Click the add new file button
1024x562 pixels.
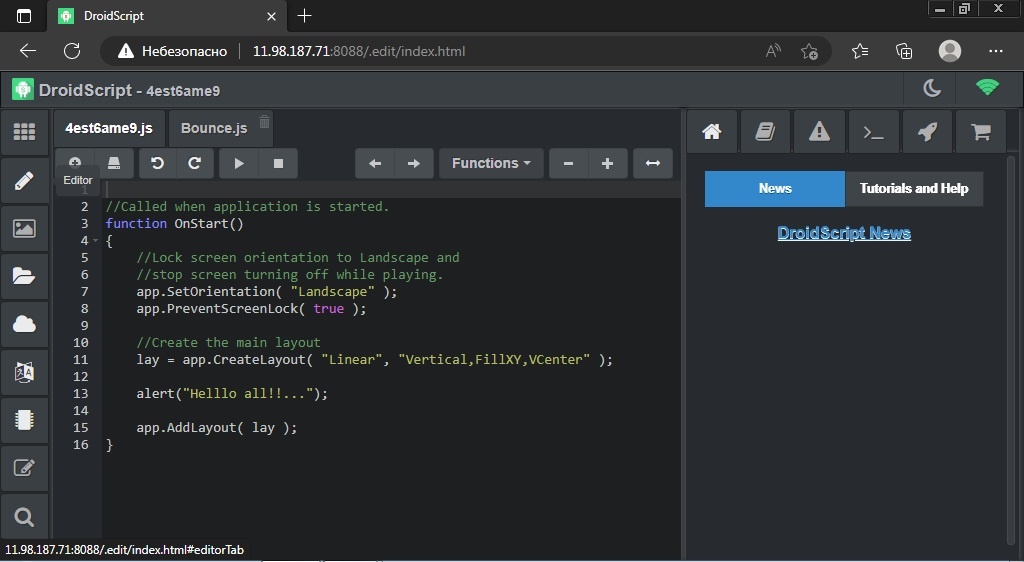75,163
